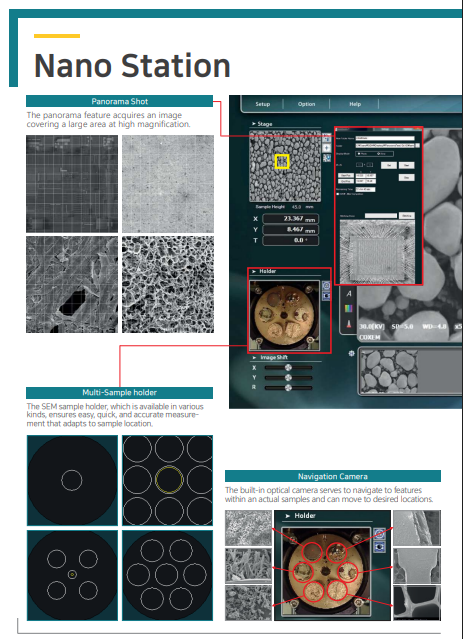Click the Image Shift R slider knob
Screen dimensions: 463x639
[288, 388]
